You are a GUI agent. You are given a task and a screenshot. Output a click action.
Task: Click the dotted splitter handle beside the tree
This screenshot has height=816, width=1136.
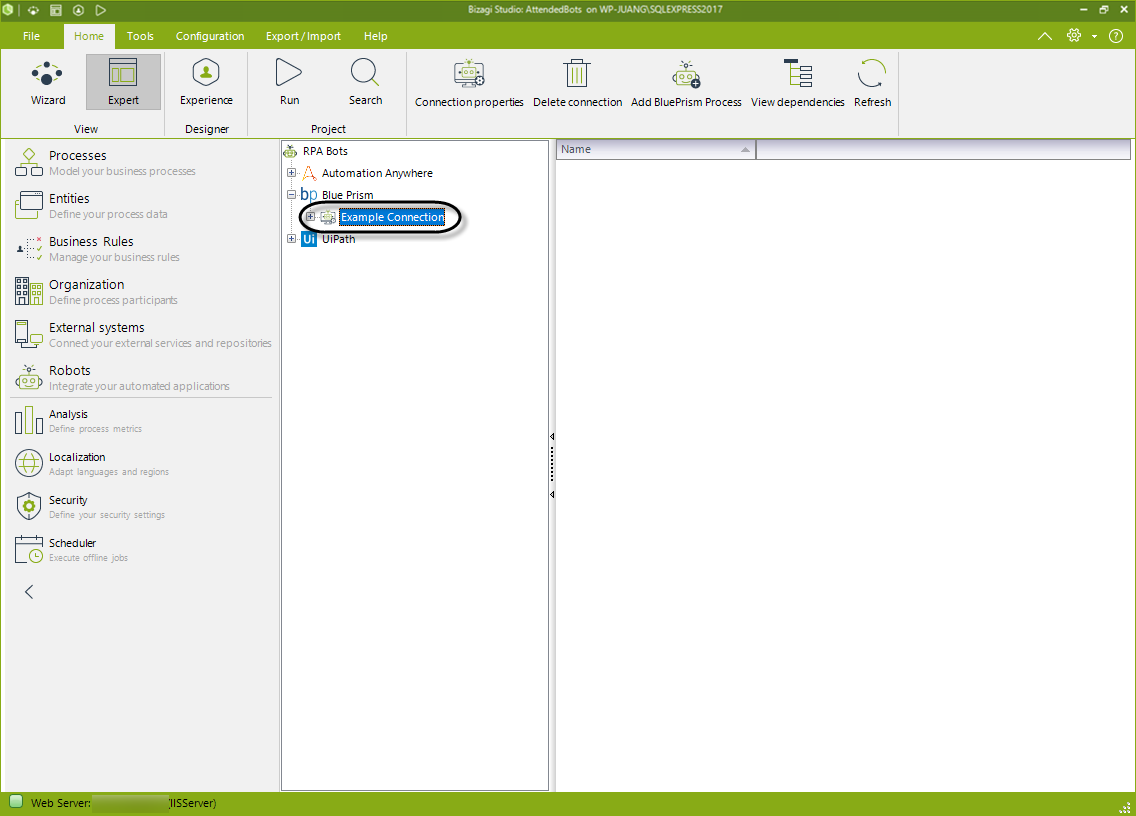tap(552, 465)
